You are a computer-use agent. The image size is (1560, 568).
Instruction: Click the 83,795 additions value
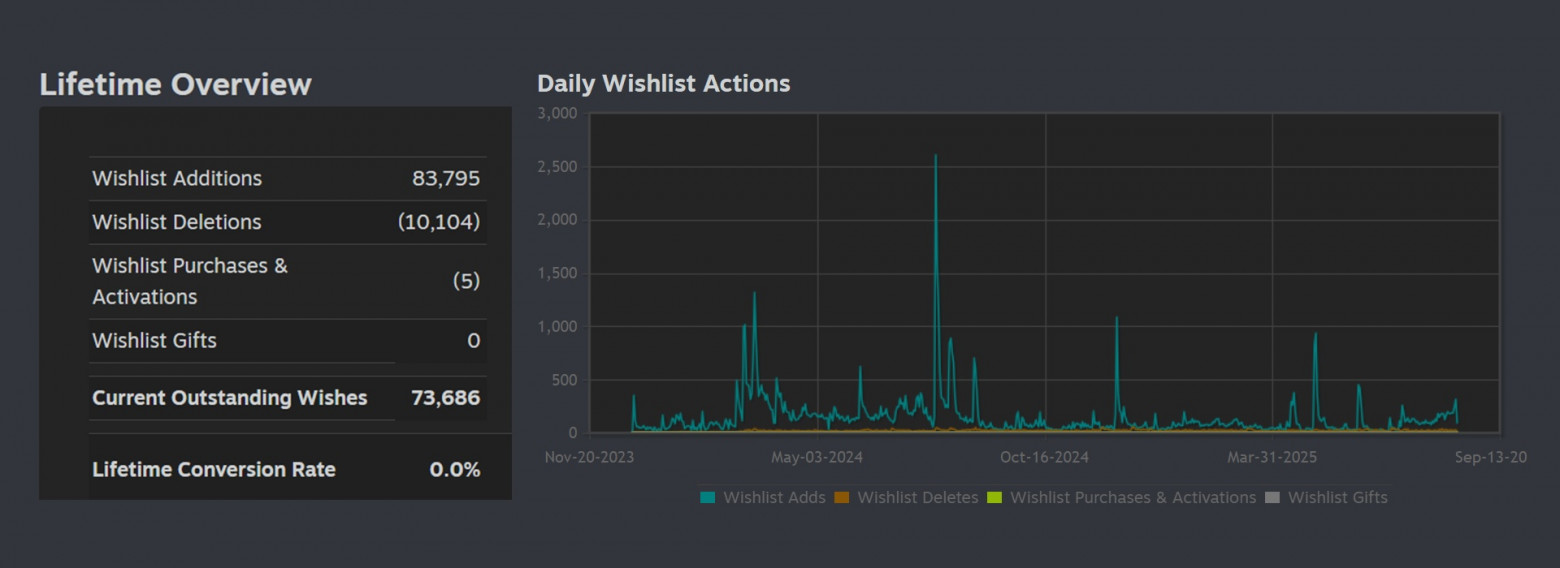446,178
